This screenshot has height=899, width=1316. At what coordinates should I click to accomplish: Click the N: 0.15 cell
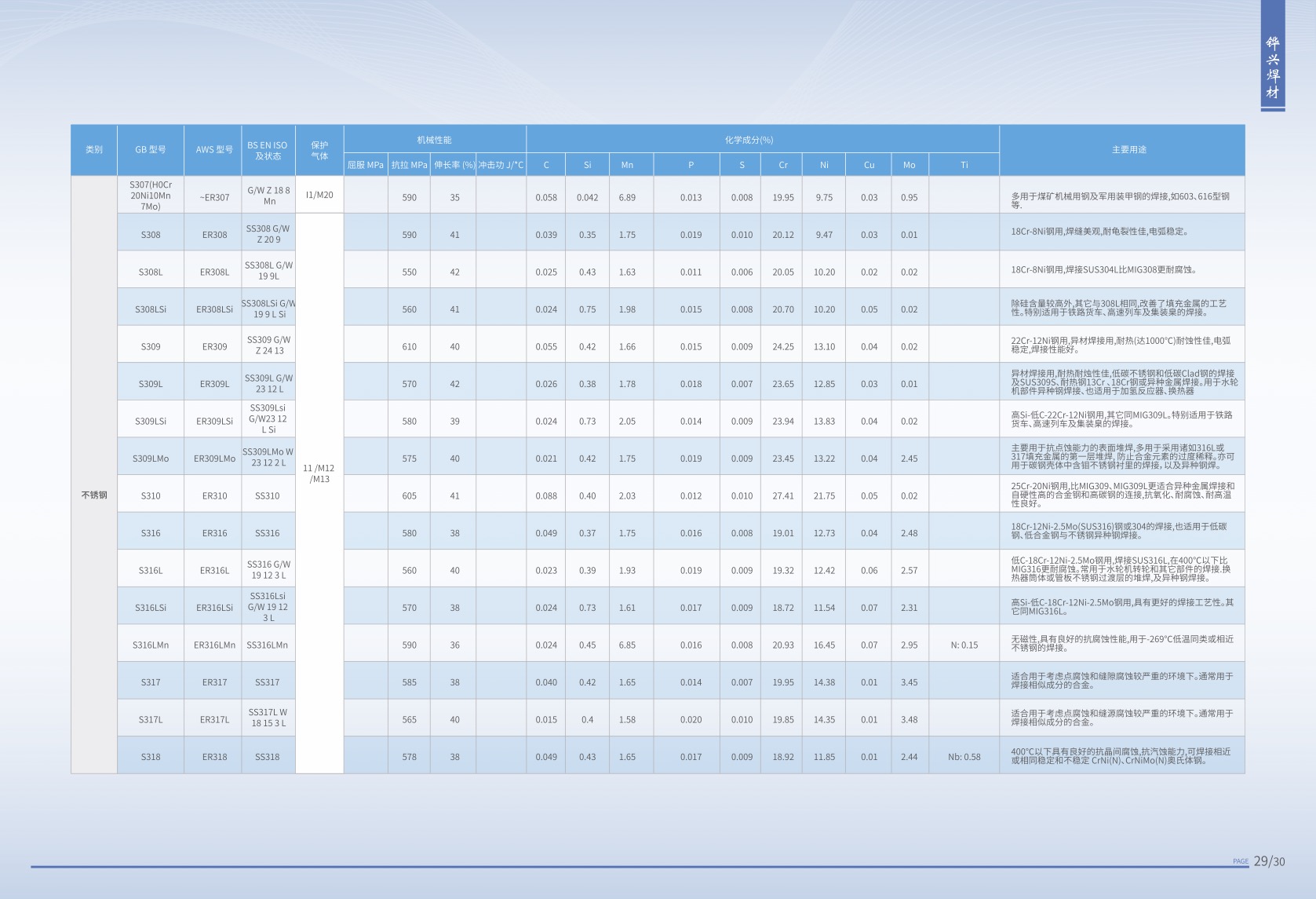964,645
